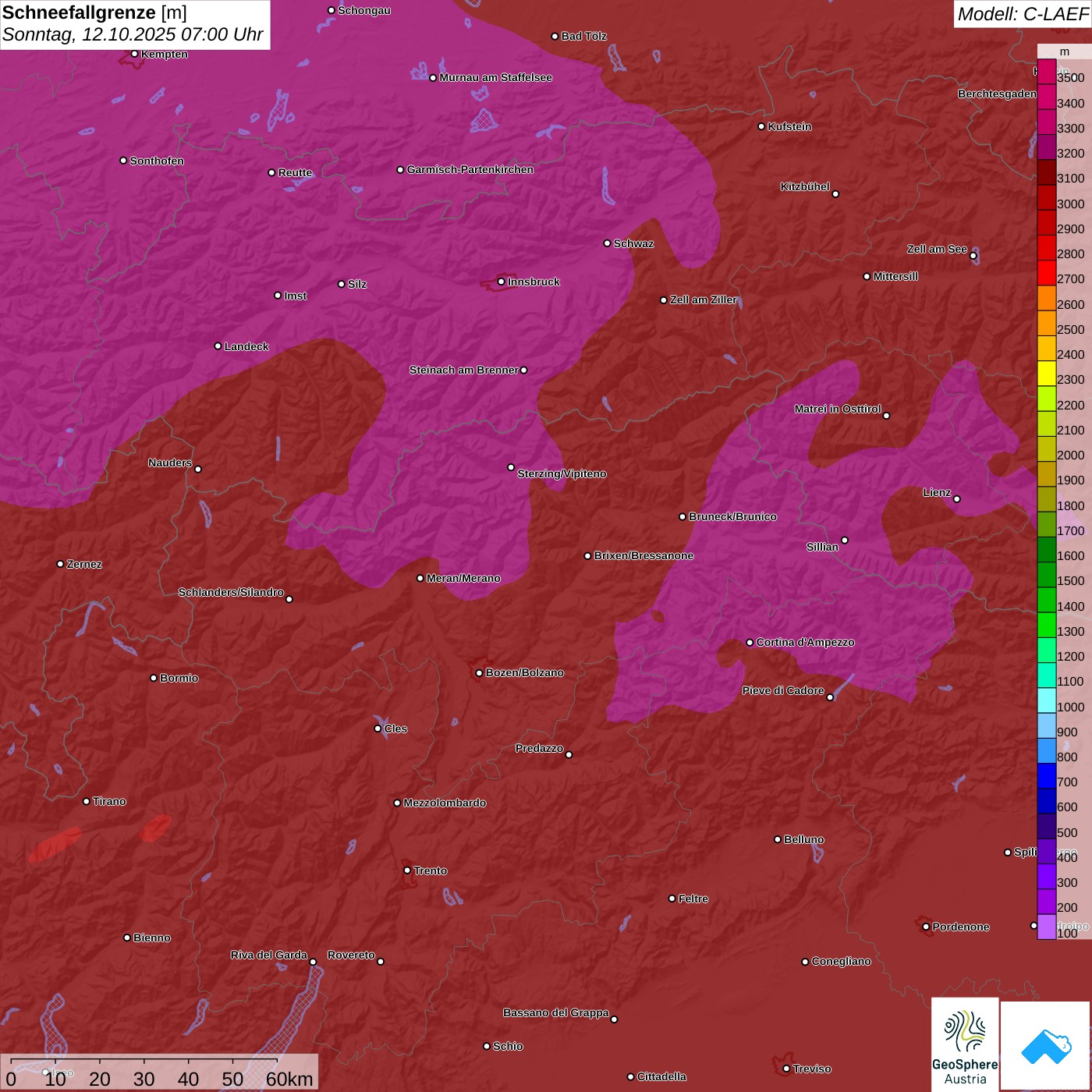This screenshot has width=1092, height=1092.
Task: Click the Cortina d'Ampezzo label
Action: [x=806, y=643]
